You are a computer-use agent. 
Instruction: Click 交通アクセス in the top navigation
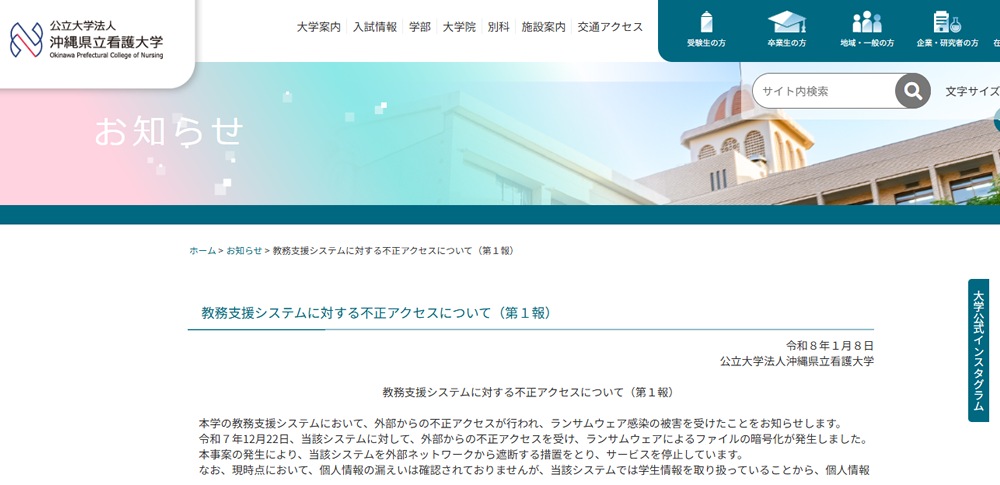[x=610, y=27]
